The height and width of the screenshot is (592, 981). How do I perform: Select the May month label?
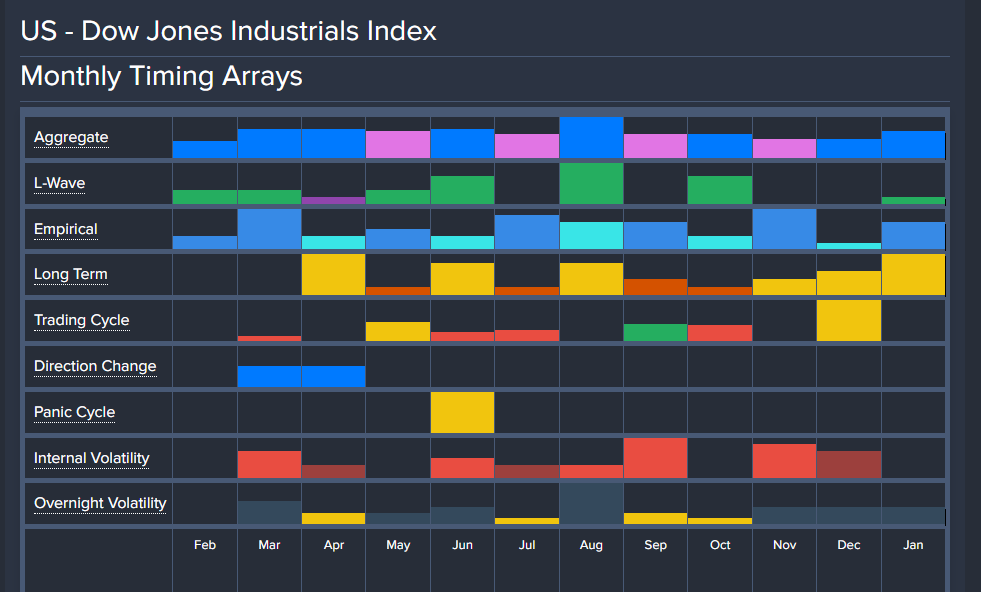point(399,545)
